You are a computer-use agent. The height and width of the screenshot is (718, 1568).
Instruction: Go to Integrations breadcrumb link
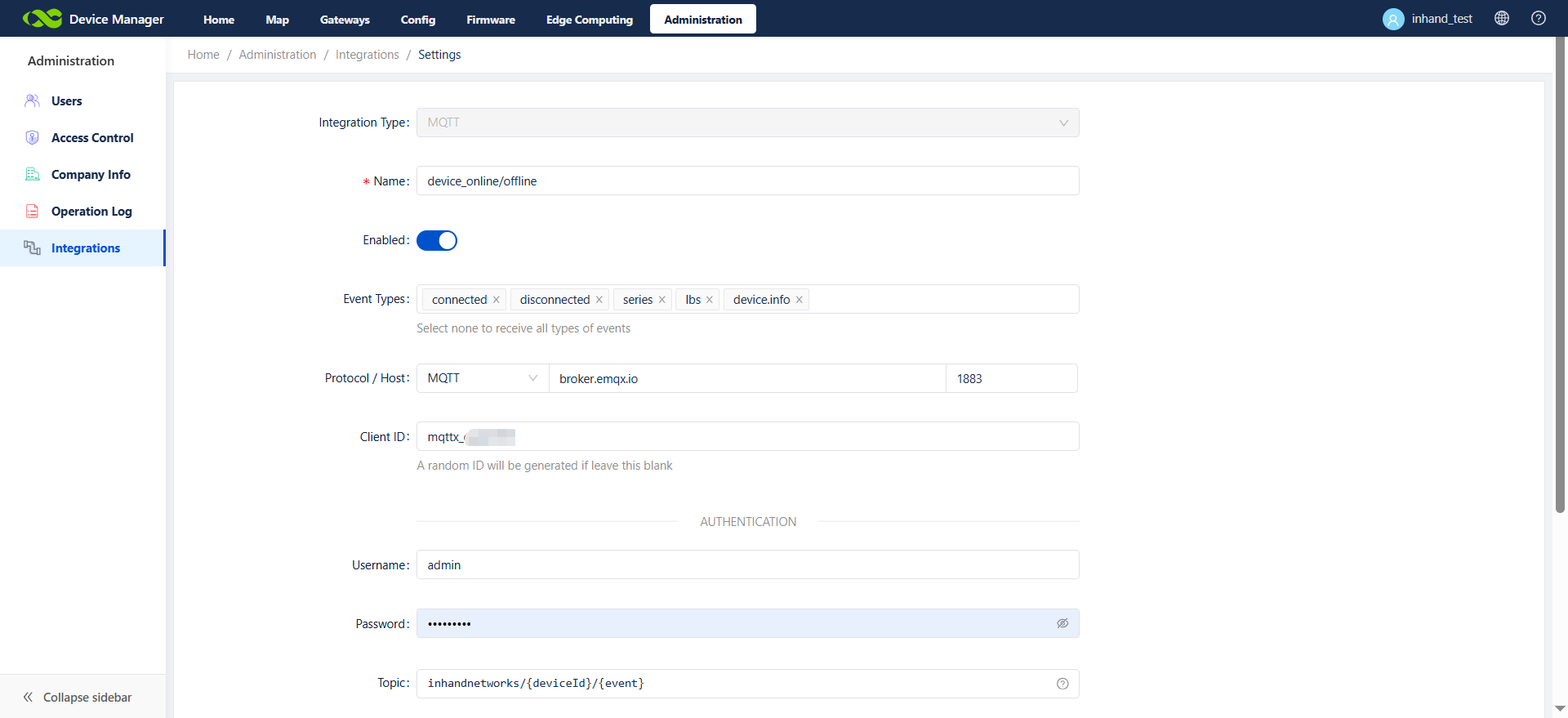pos(367,55)
